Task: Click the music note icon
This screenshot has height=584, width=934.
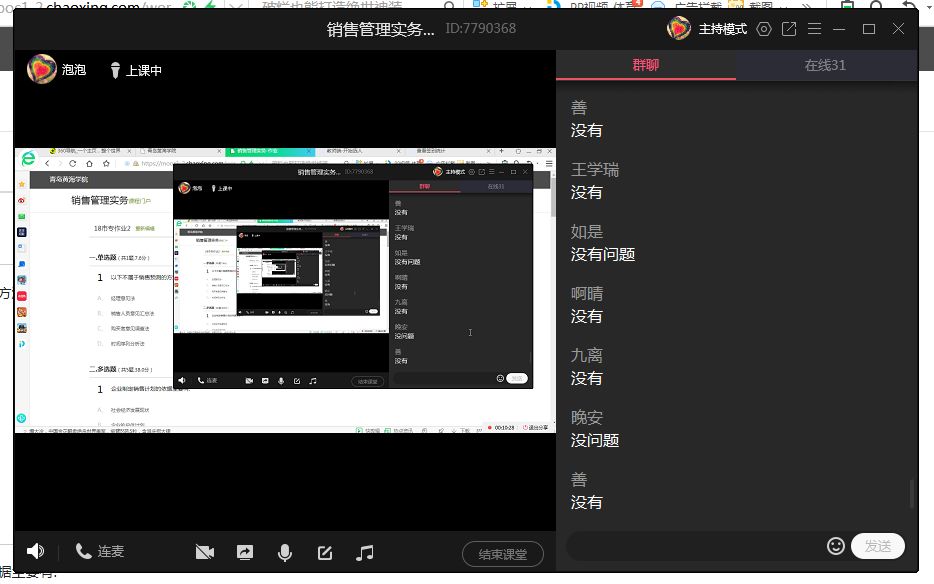Action: tap(365, 552)
